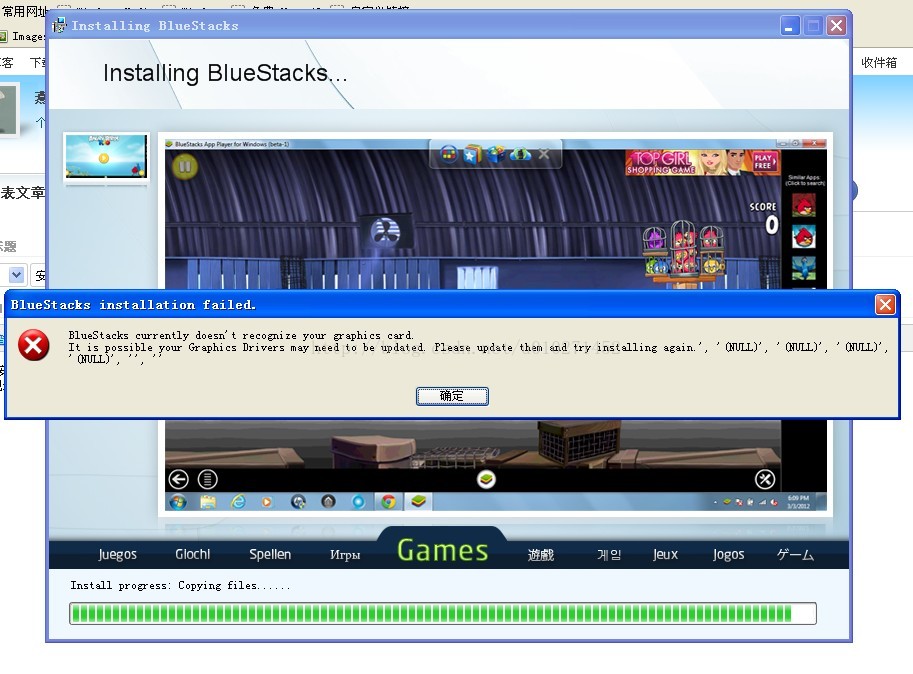Screen dimensions: 913x674
Task: Click Internet Explorer icon in preview taskbar
Action: click(x=238, y=501)
